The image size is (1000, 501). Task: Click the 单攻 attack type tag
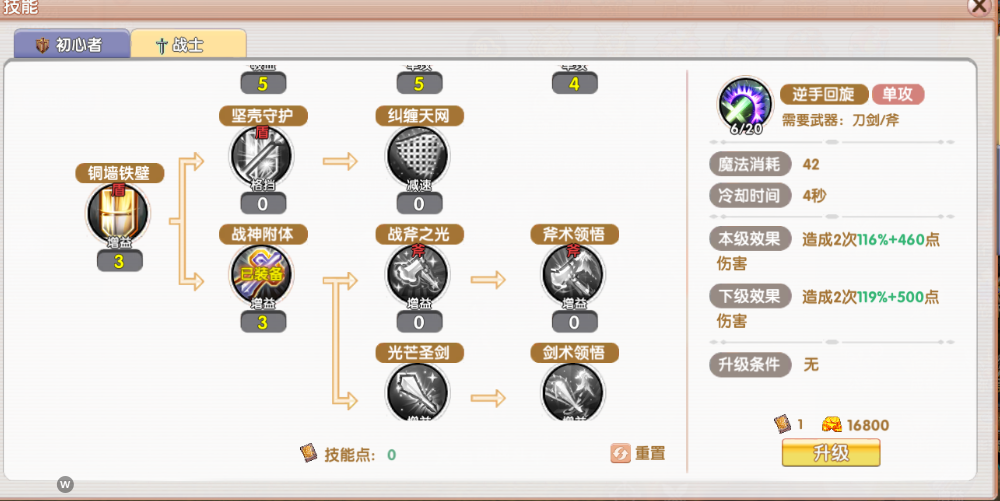(898, 94)
